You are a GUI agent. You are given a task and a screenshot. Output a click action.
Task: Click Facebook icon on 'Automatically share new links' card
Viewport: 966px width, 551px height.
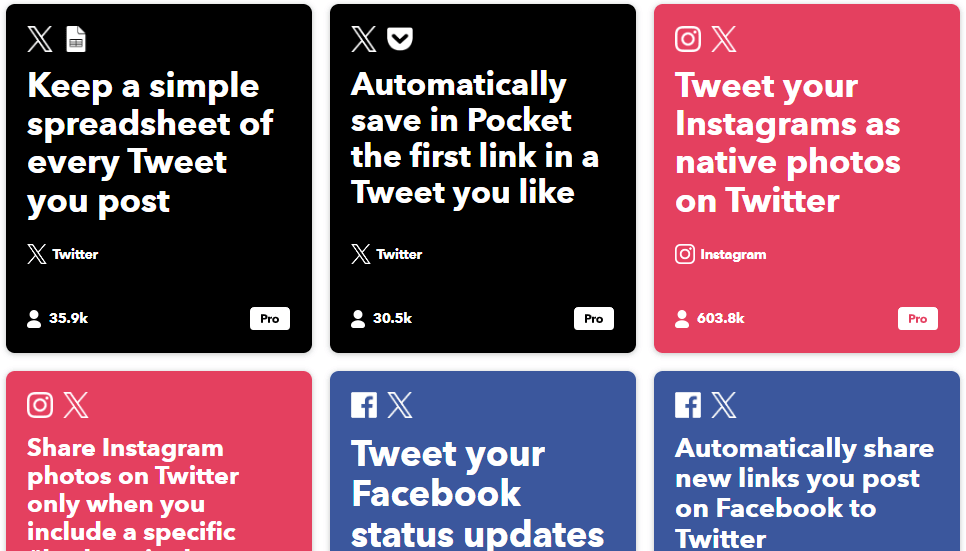pos(688,405)
